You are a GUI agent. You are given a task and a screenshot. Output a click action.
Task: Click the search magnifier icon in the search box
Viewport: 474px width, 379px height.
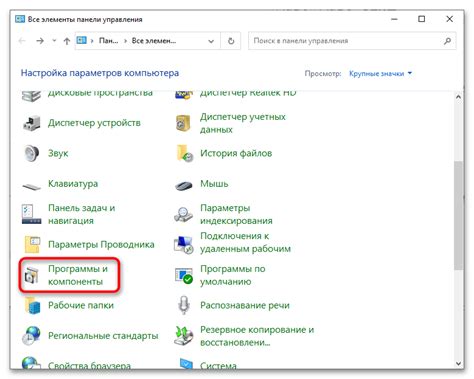[x=447, y=41]
